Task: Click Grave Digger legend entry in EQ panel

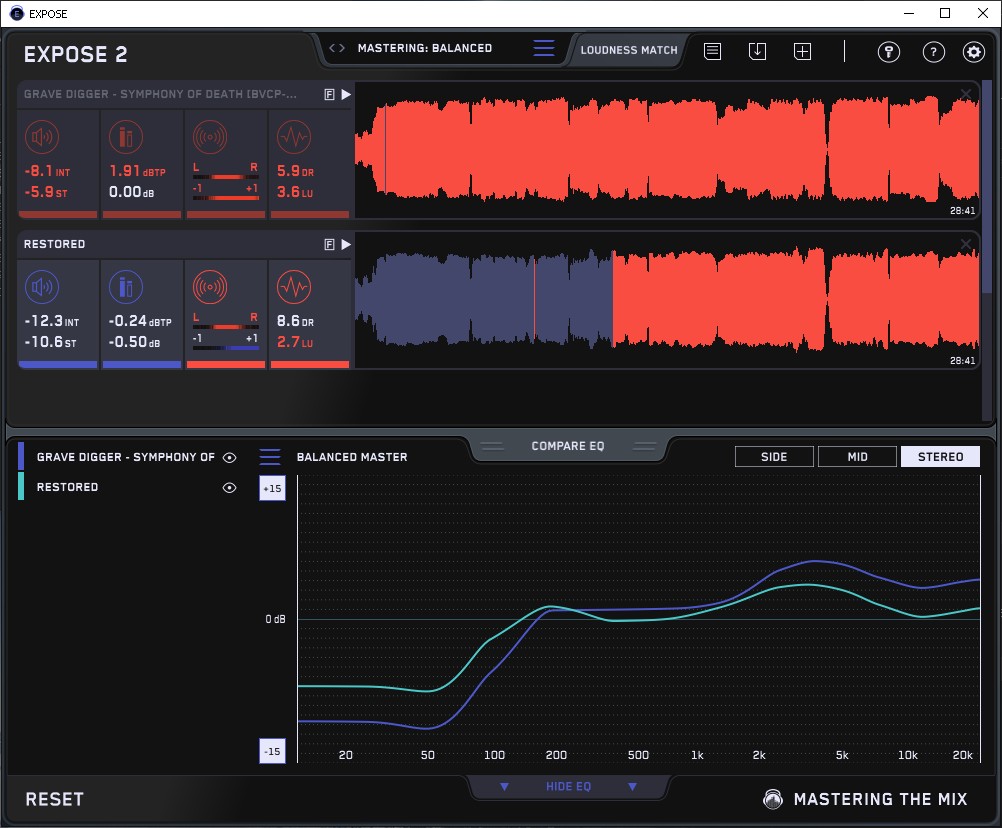Action: pyautogui.click(x=126, y=457)
